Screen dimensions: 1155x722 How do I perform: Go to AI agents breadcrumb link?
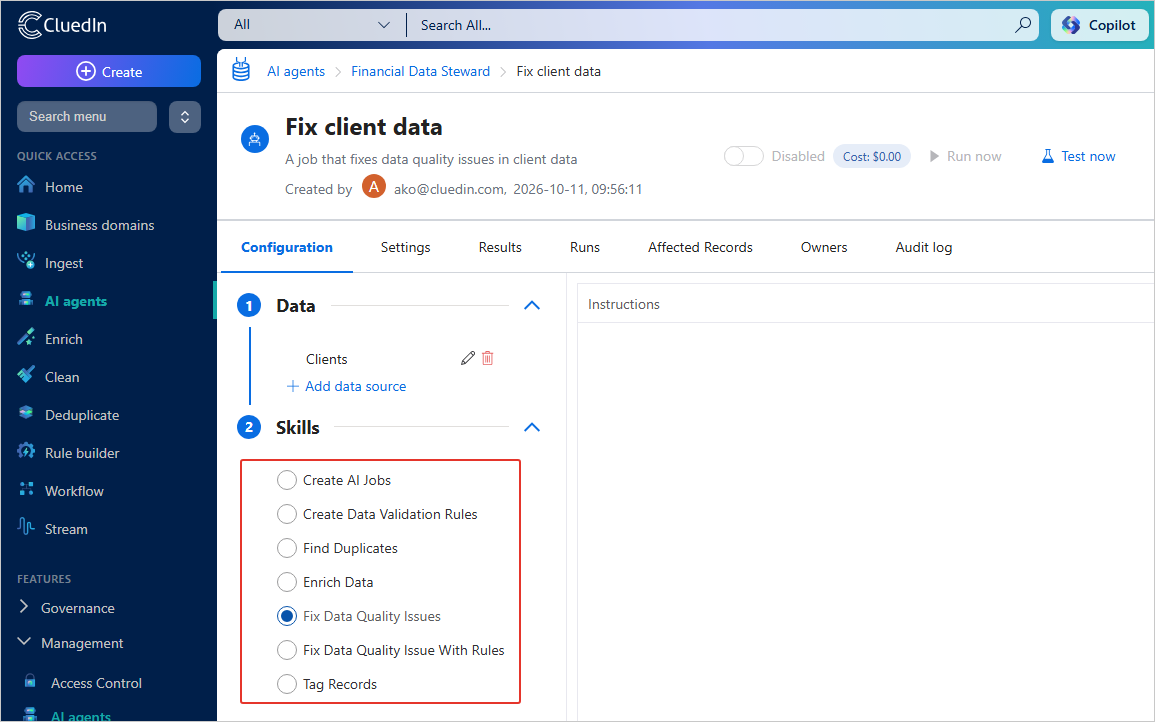295,71
